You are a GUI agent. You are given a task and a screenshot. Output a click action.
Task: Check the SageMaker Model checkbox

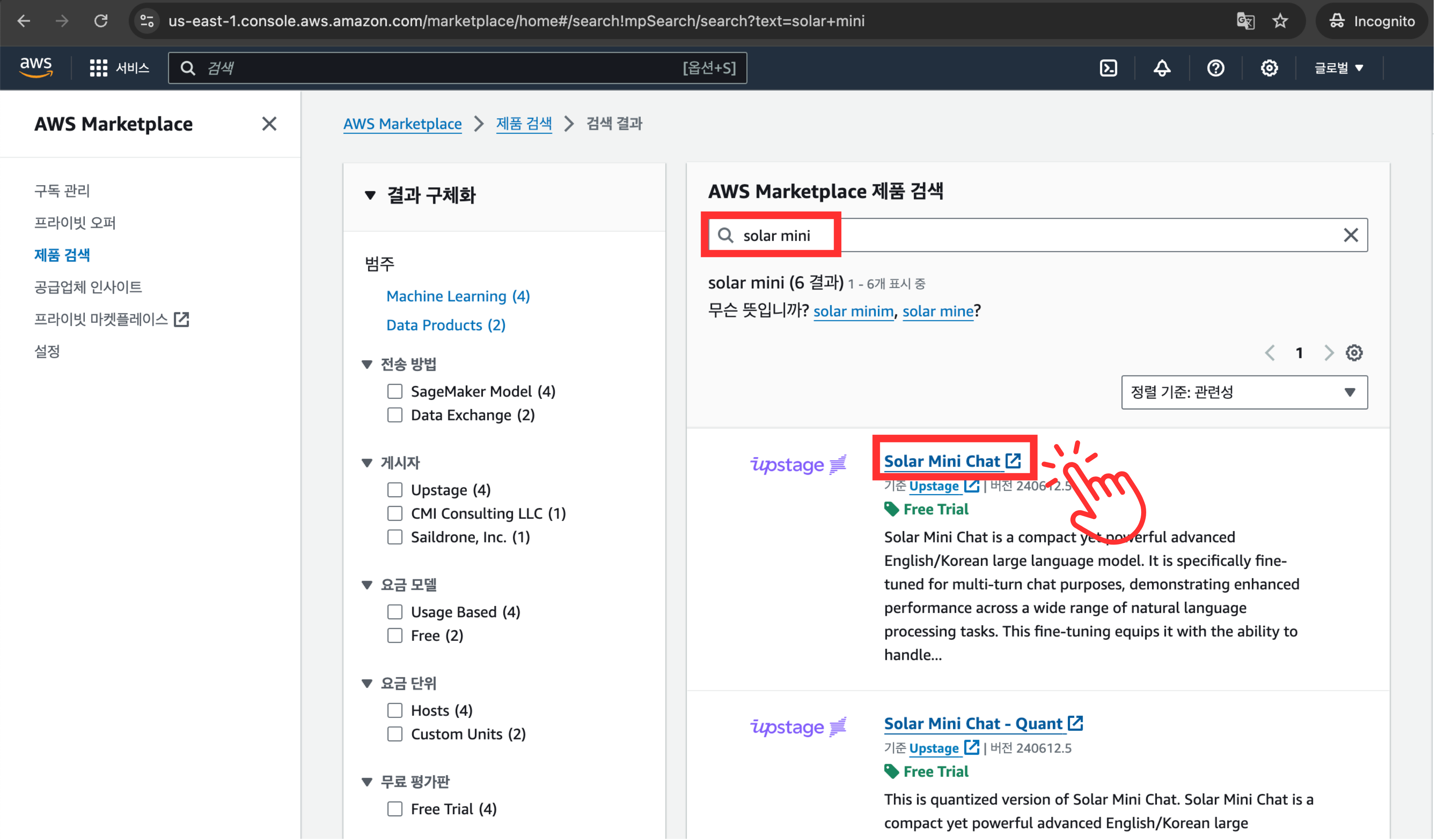[395, 392]
